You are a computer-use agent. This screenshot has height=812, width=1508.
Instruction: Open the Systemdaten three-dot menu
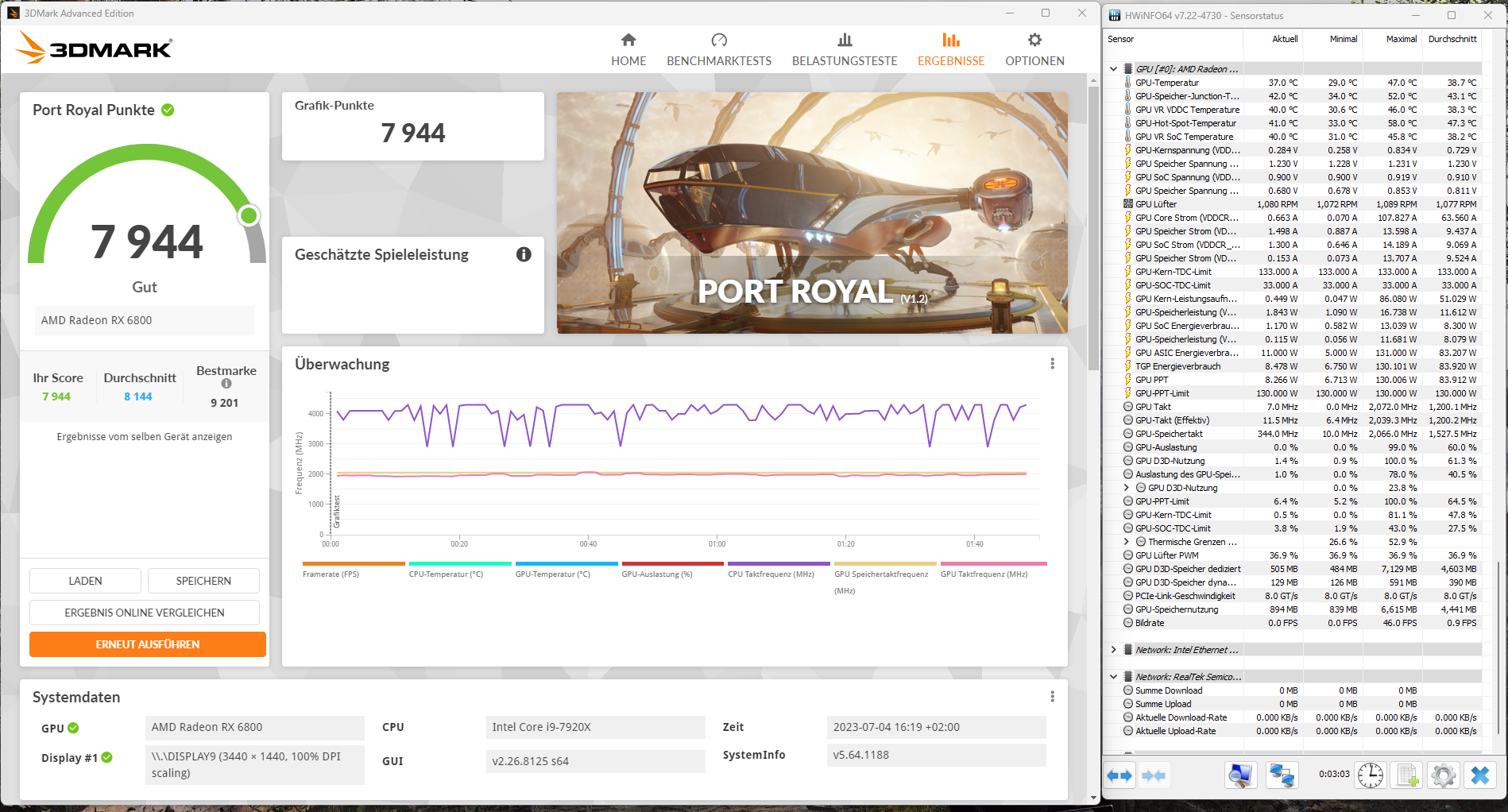pyautogui.click(x=1053, y=697)
